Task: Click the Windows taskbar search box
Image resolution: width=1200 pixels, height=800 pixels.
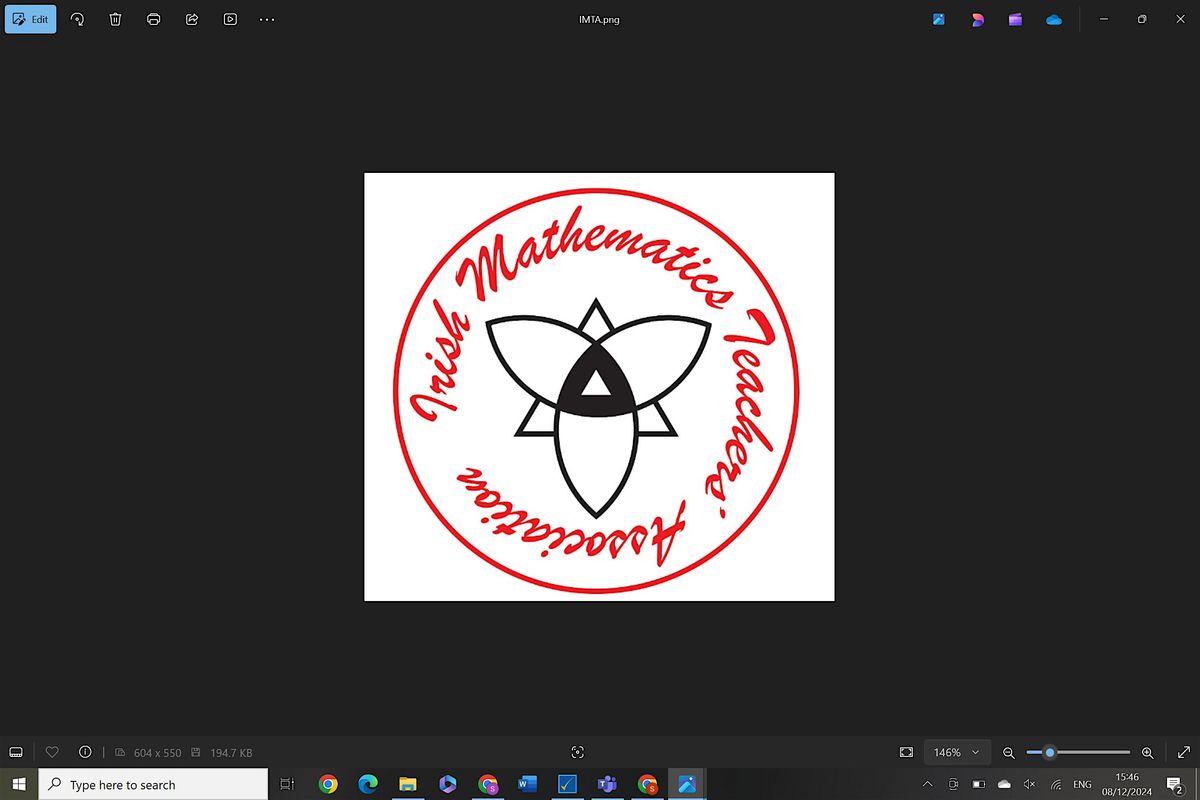Action: [153, 785]
